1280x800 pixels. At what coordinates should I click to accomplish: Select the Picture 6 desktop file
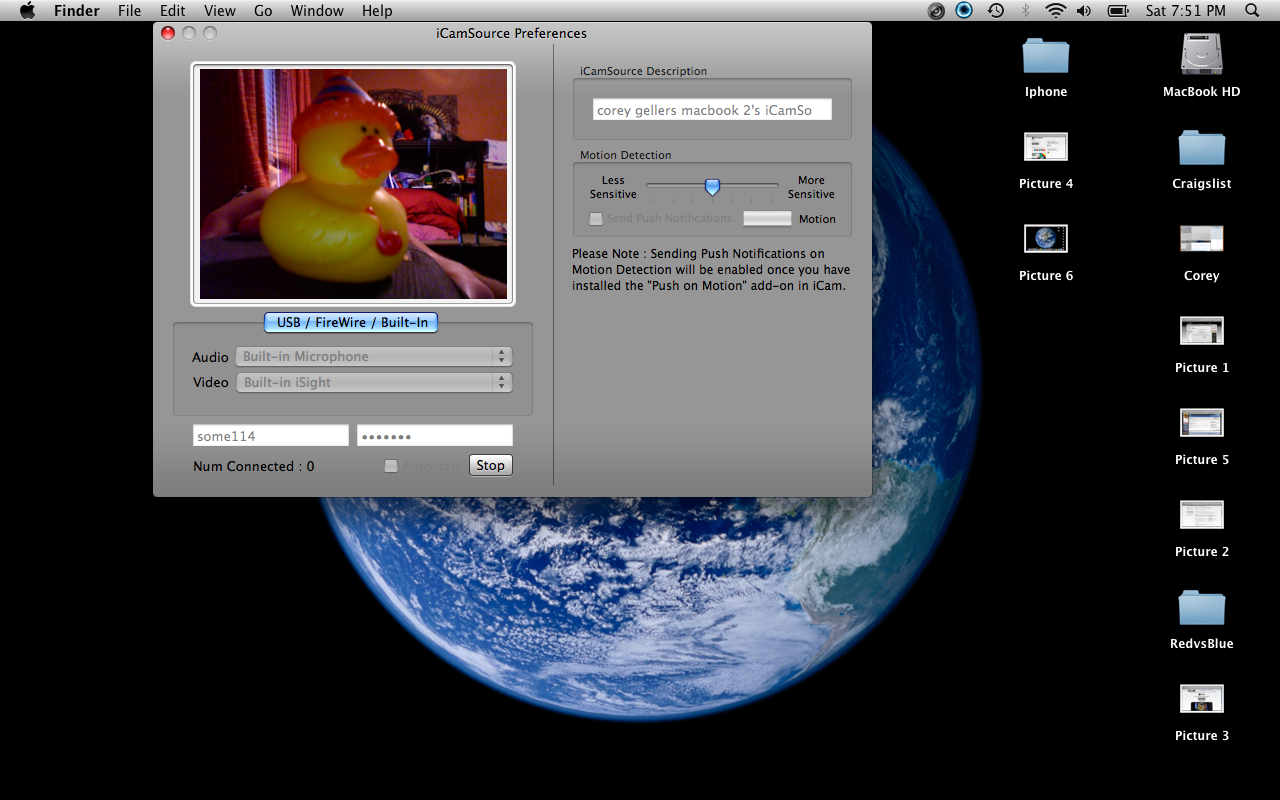(1046, 239)
